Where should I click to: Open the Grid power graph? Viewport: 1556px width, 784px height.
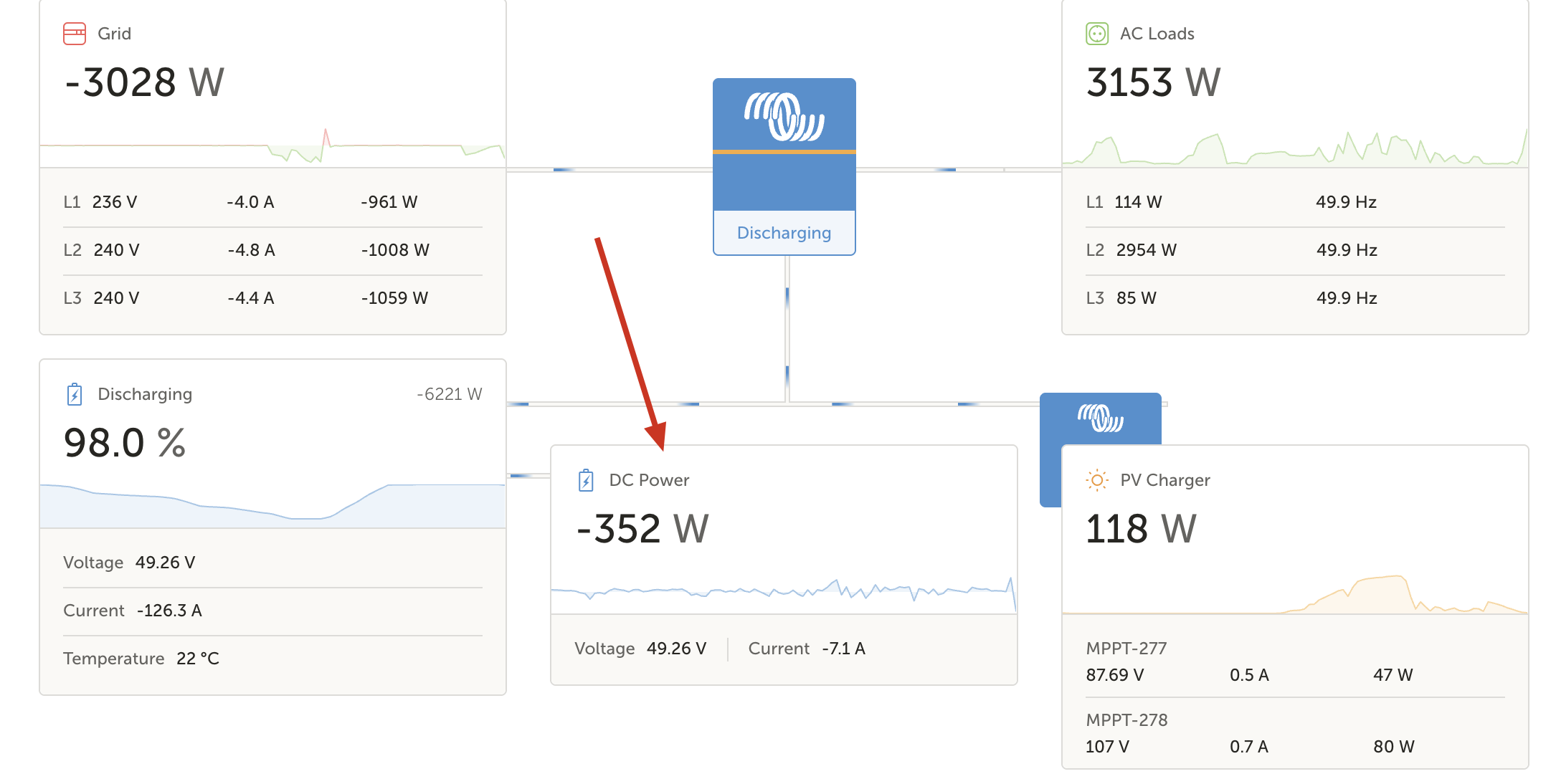point(272,147)
